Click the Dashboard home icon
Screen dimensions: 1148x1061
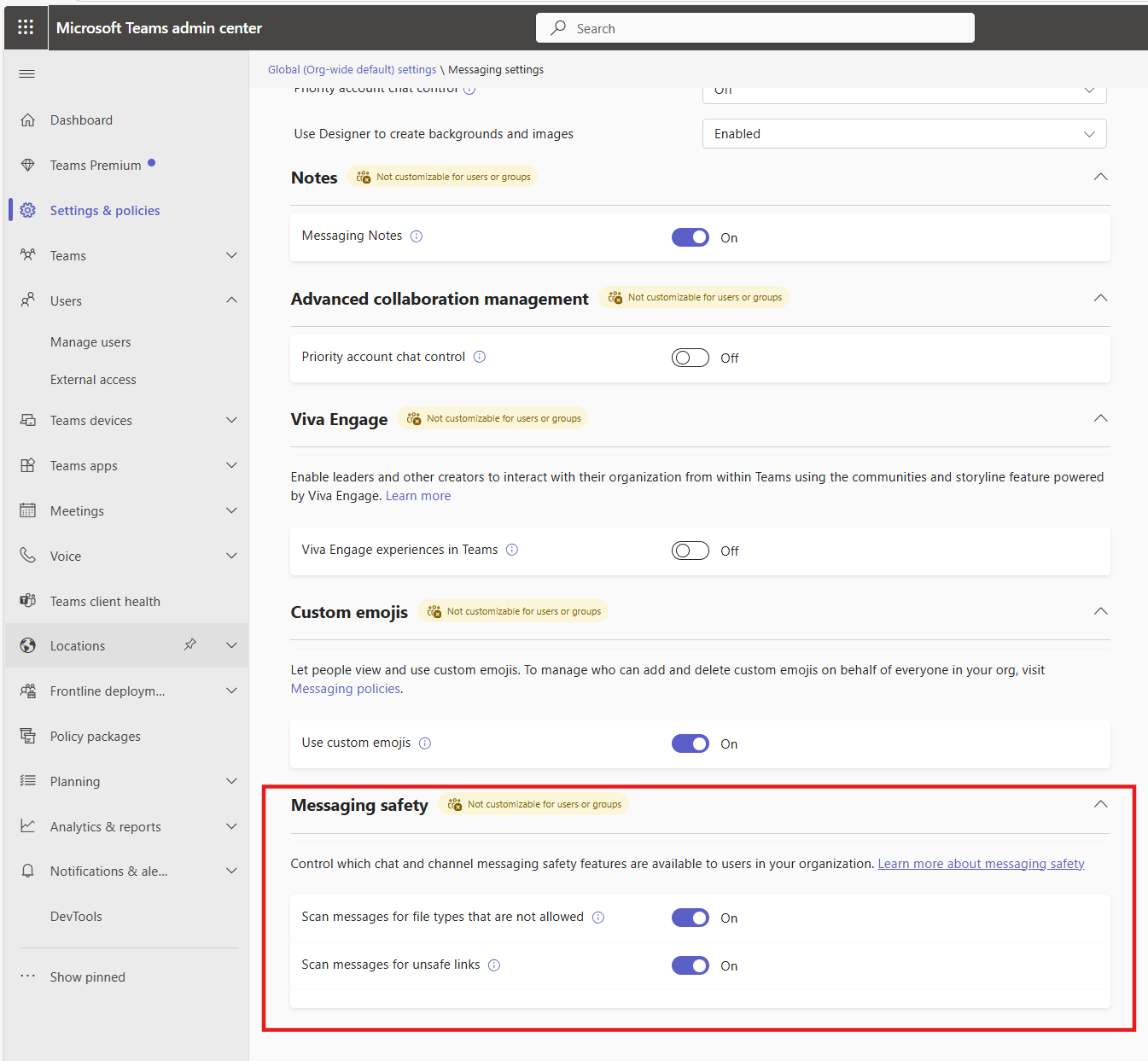28,120
